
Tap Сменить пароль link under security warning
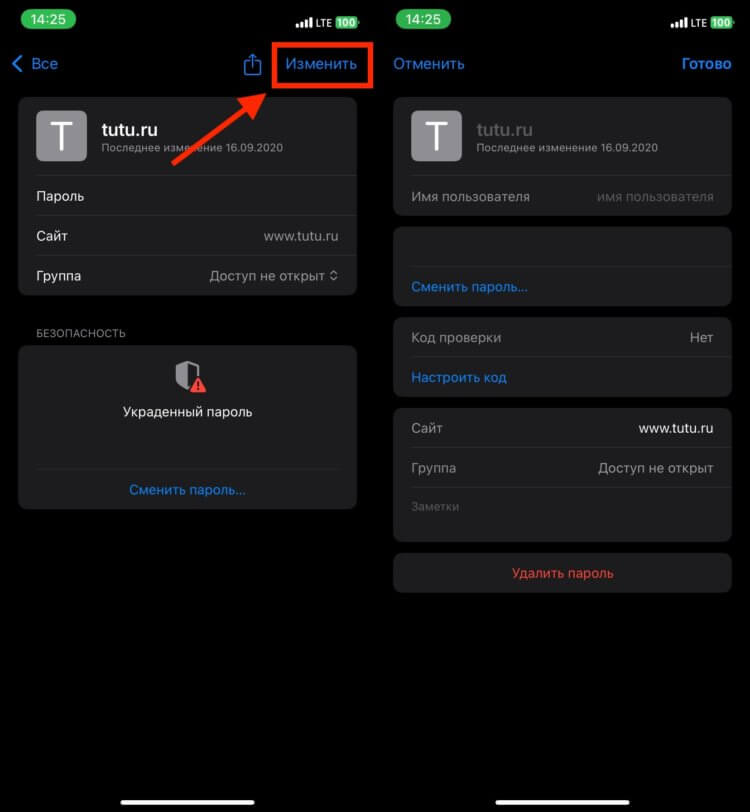187,490
